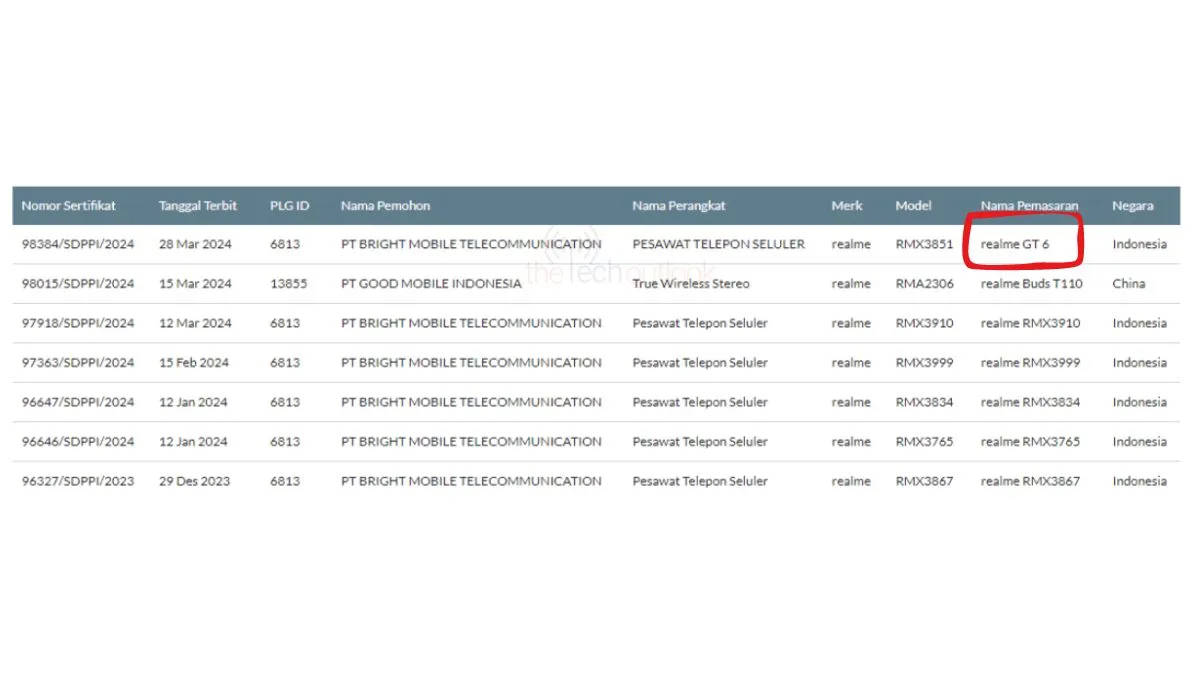Viewport: 1200px width, 675px height.
Task: Click the Merk column header
Action: 847,205
